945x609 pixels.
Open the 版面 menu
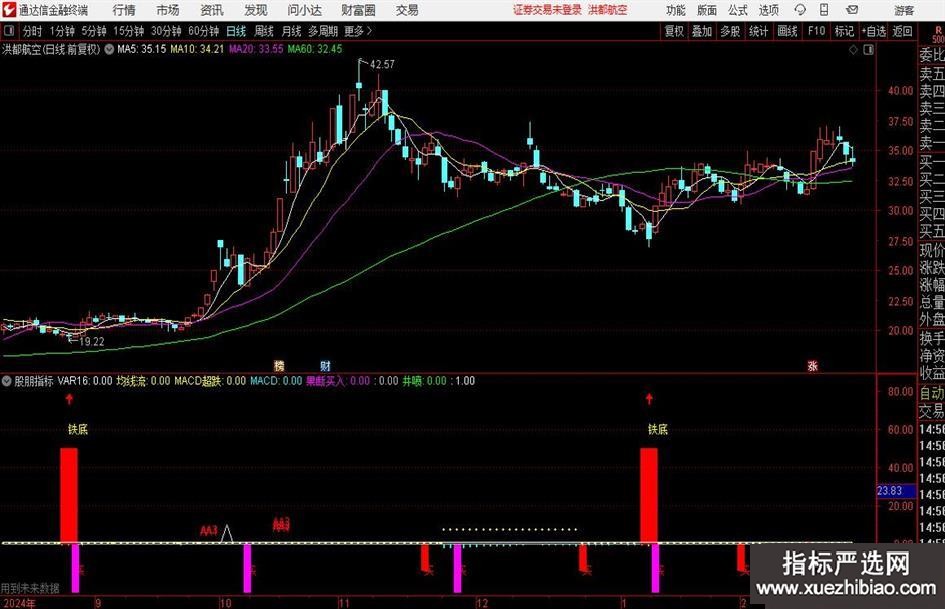707,10
